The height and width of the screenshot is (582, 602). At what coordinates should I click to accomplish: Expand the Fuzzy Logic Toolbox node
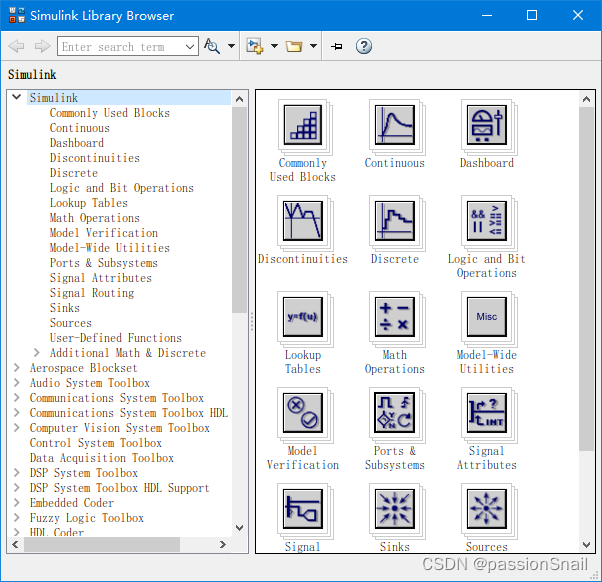tap(17, 518)
